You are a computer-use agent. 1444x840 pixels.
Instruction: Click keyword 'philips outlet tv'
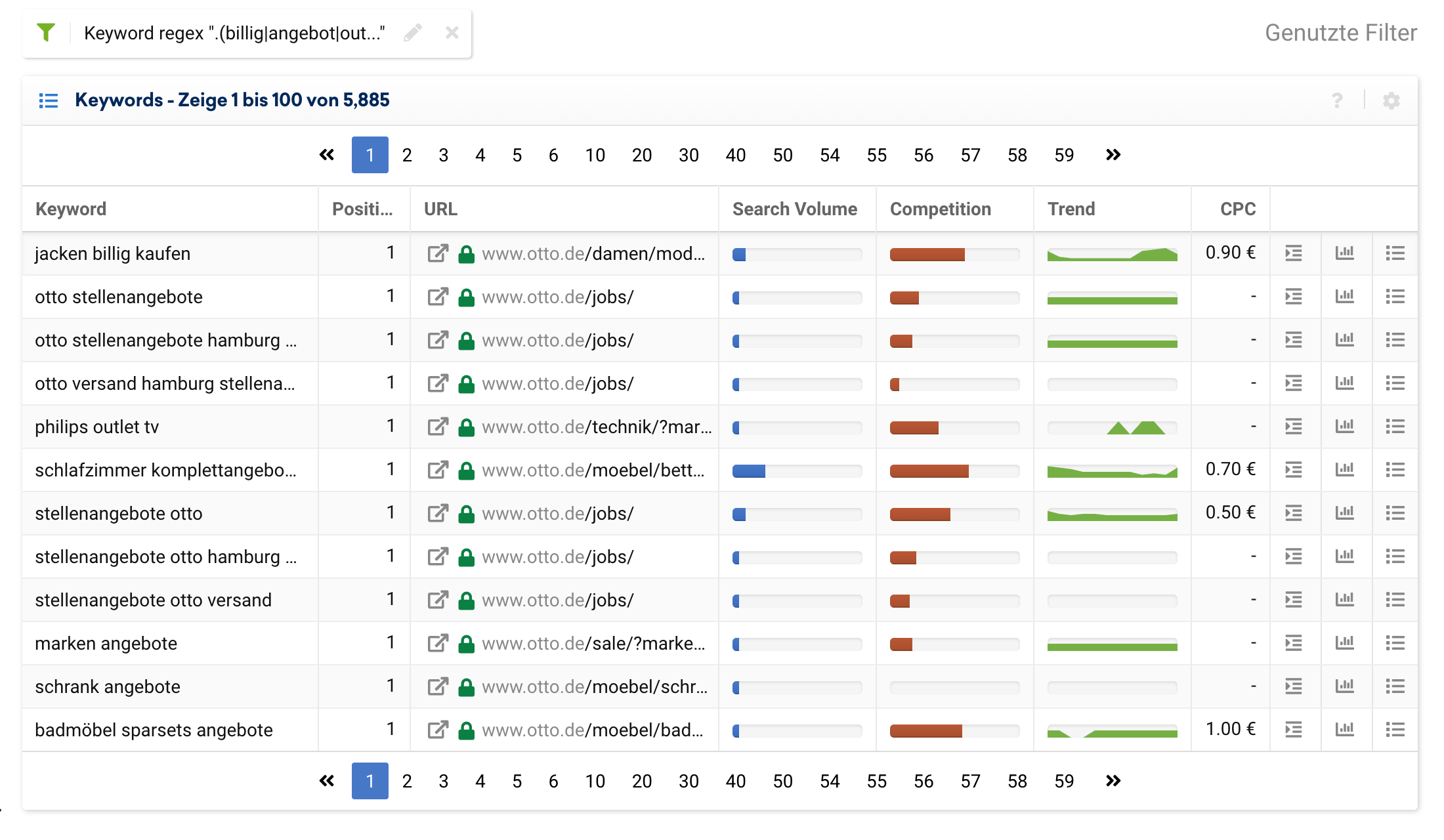pyautogui.click(x=97, y=427)
